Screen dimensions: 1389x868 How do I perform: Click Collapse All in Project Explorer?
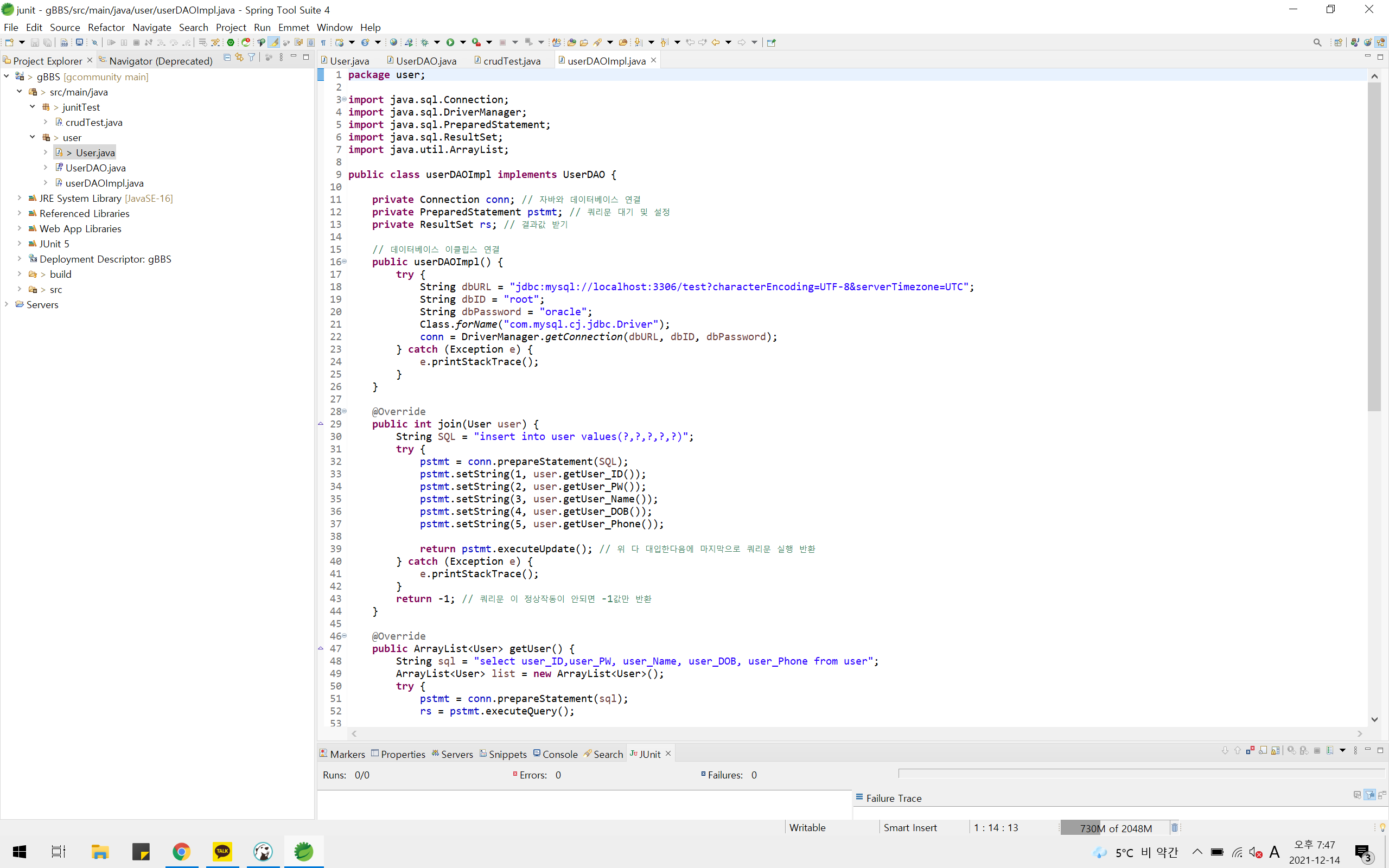point(227,58)
